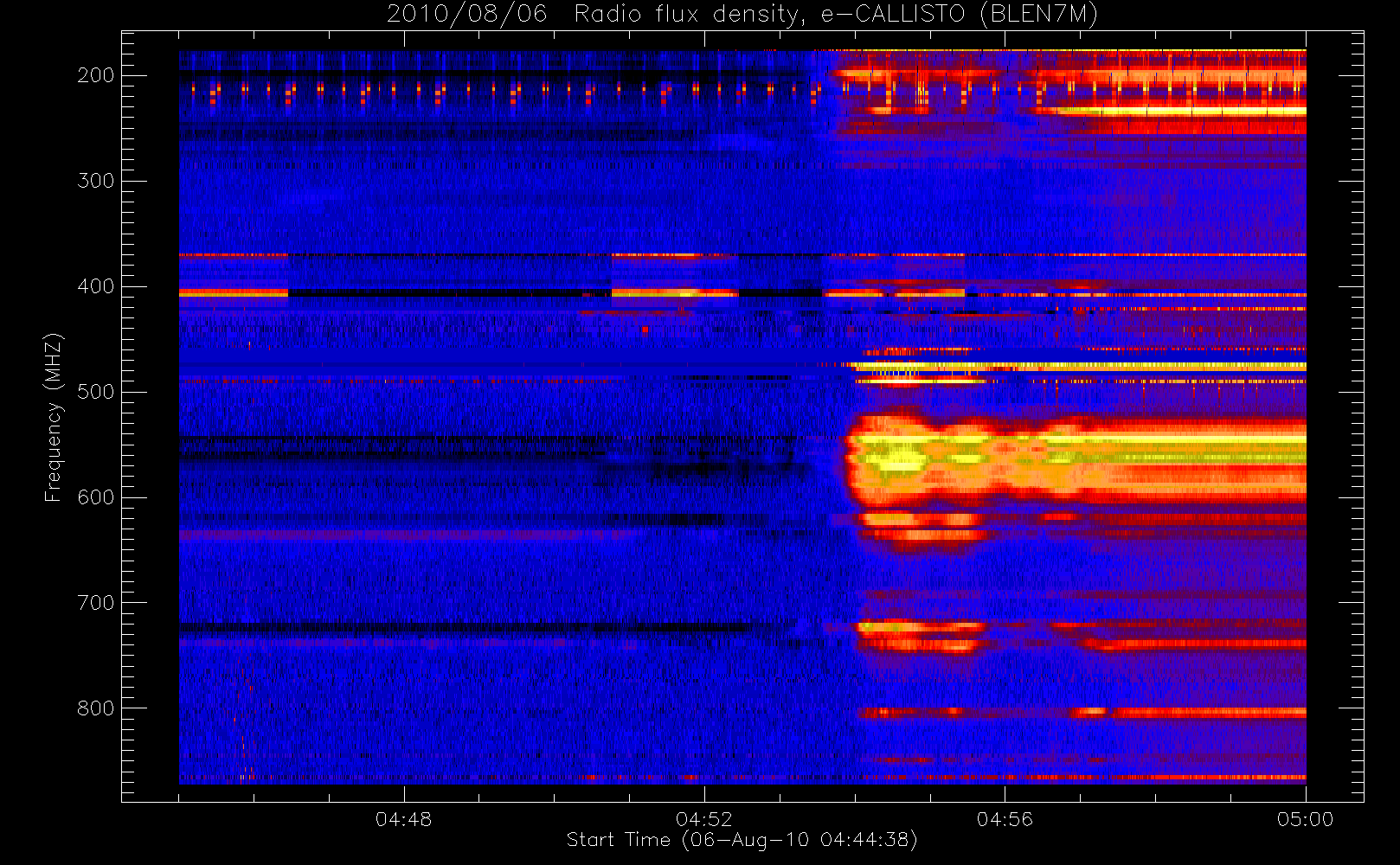The height and width of the screenshot is (865, 1400).
Task: Click the '05:00' time axis label
Action: pos(1305,819)
